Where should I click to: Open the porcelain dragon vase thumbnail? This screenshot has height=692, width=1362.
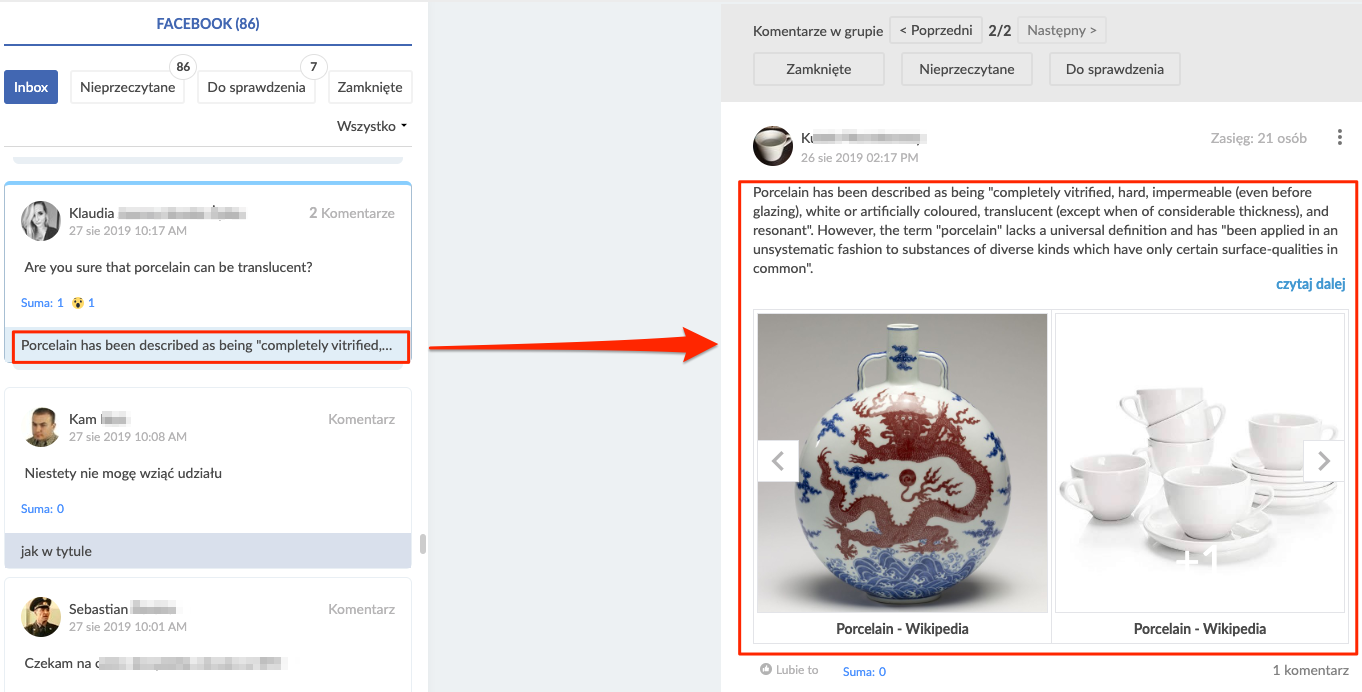click(902, 463)
